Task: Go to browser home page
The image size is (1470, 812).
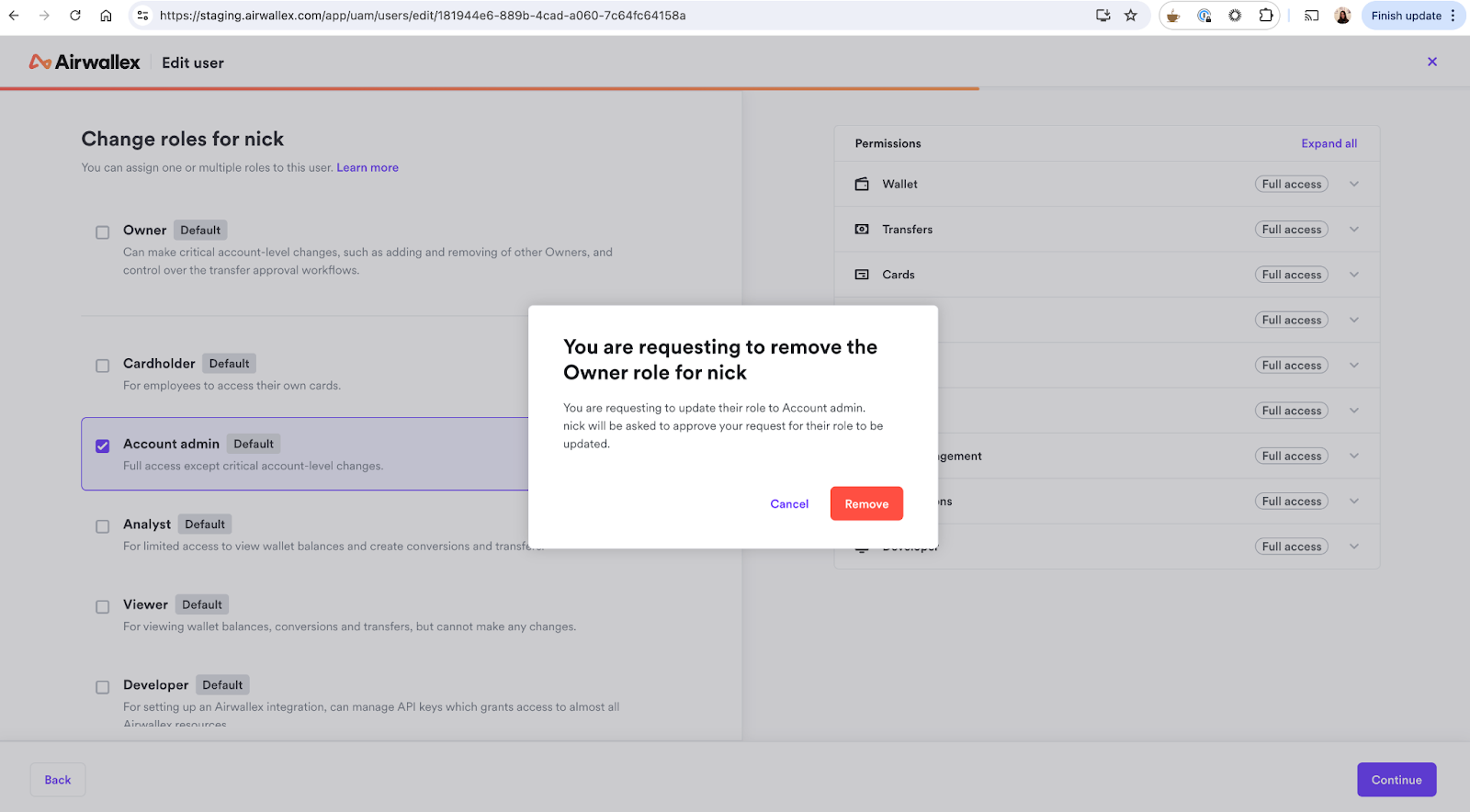Action: tap(107, 16)
